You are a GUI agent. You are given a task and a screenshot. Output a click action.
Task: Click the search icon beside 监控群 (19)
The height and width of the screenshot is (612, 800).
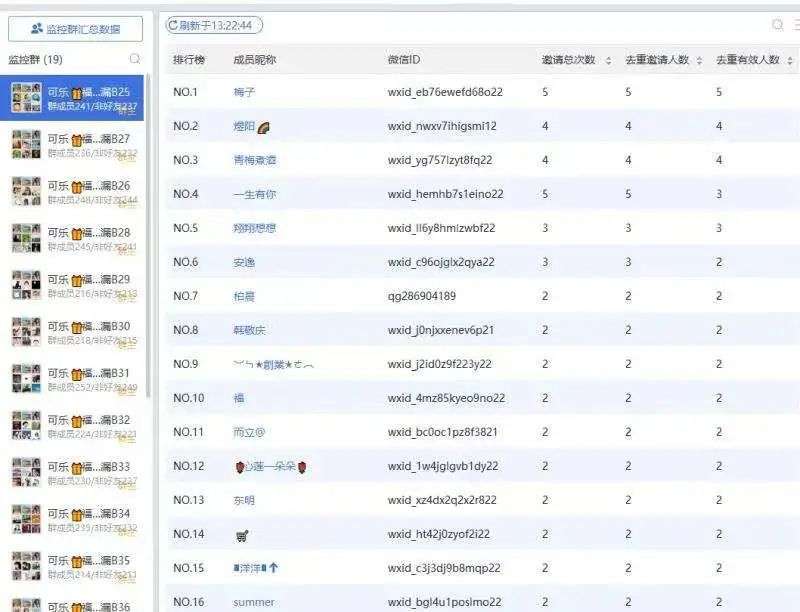click(135, 60)
